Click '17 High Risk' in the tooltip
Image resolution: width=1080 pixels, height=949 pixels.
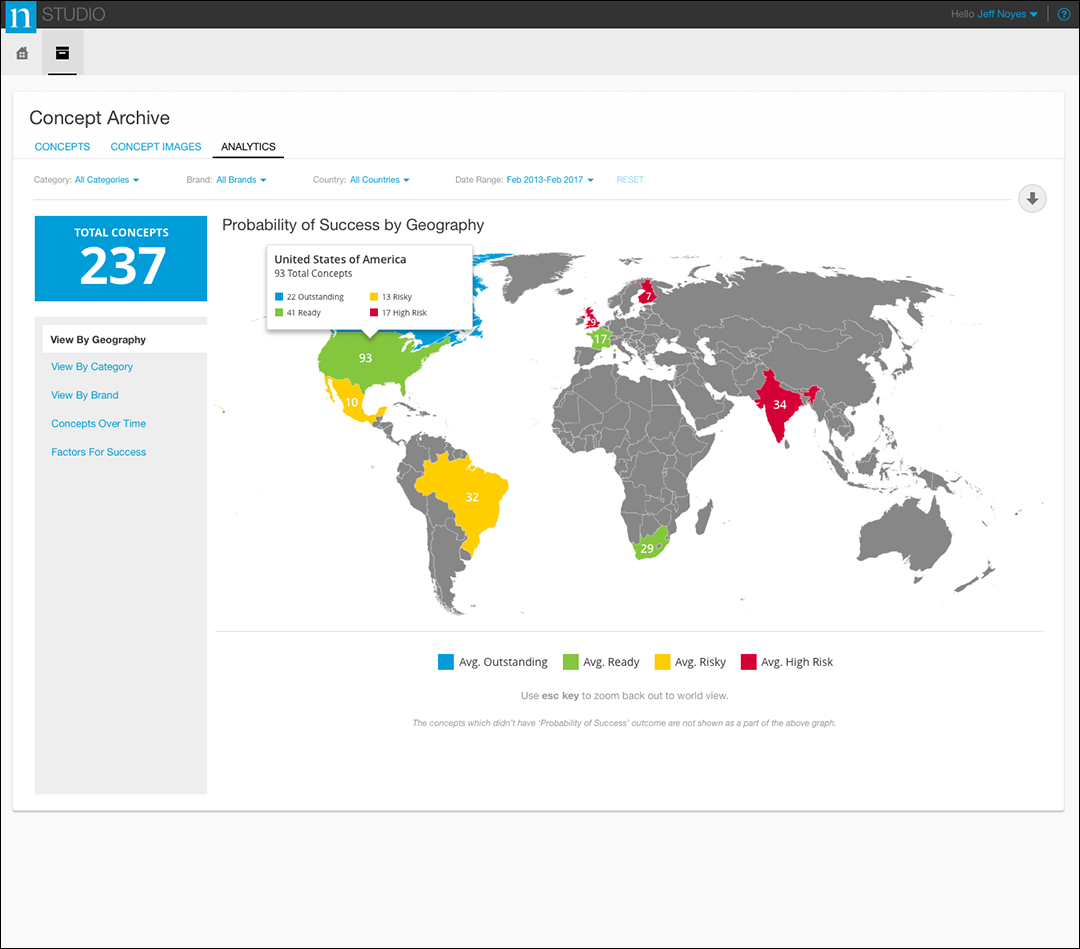[398, 313]
